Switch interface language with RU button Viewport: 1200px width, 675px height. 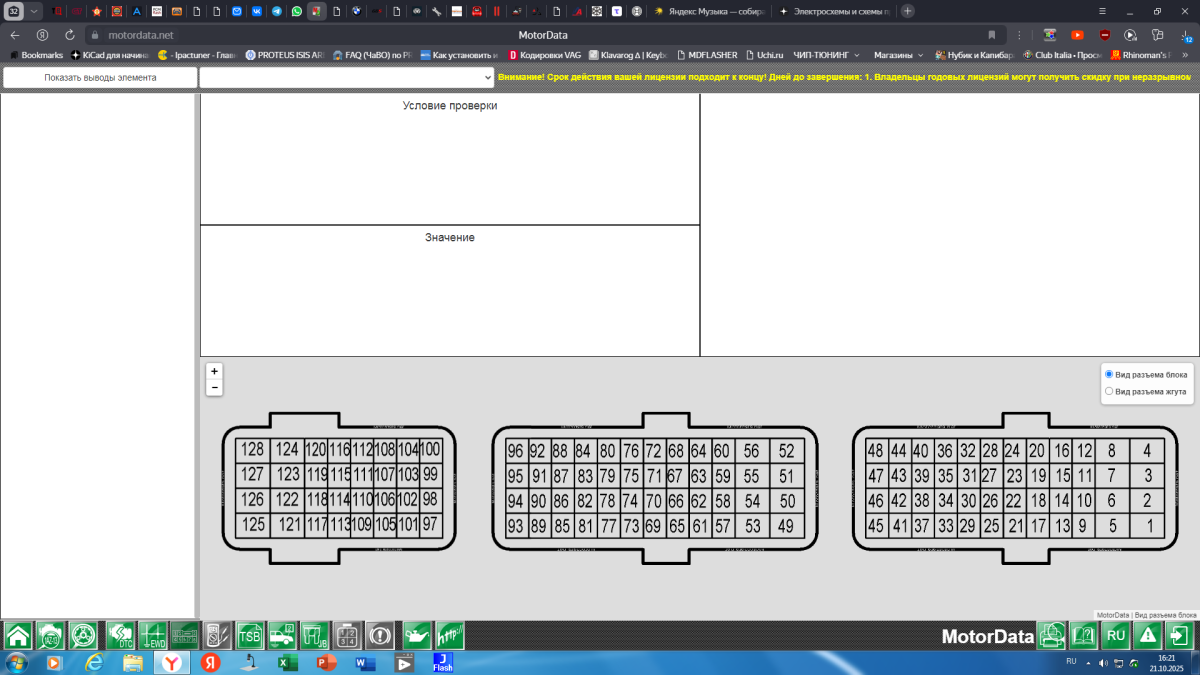(1116, 635)
